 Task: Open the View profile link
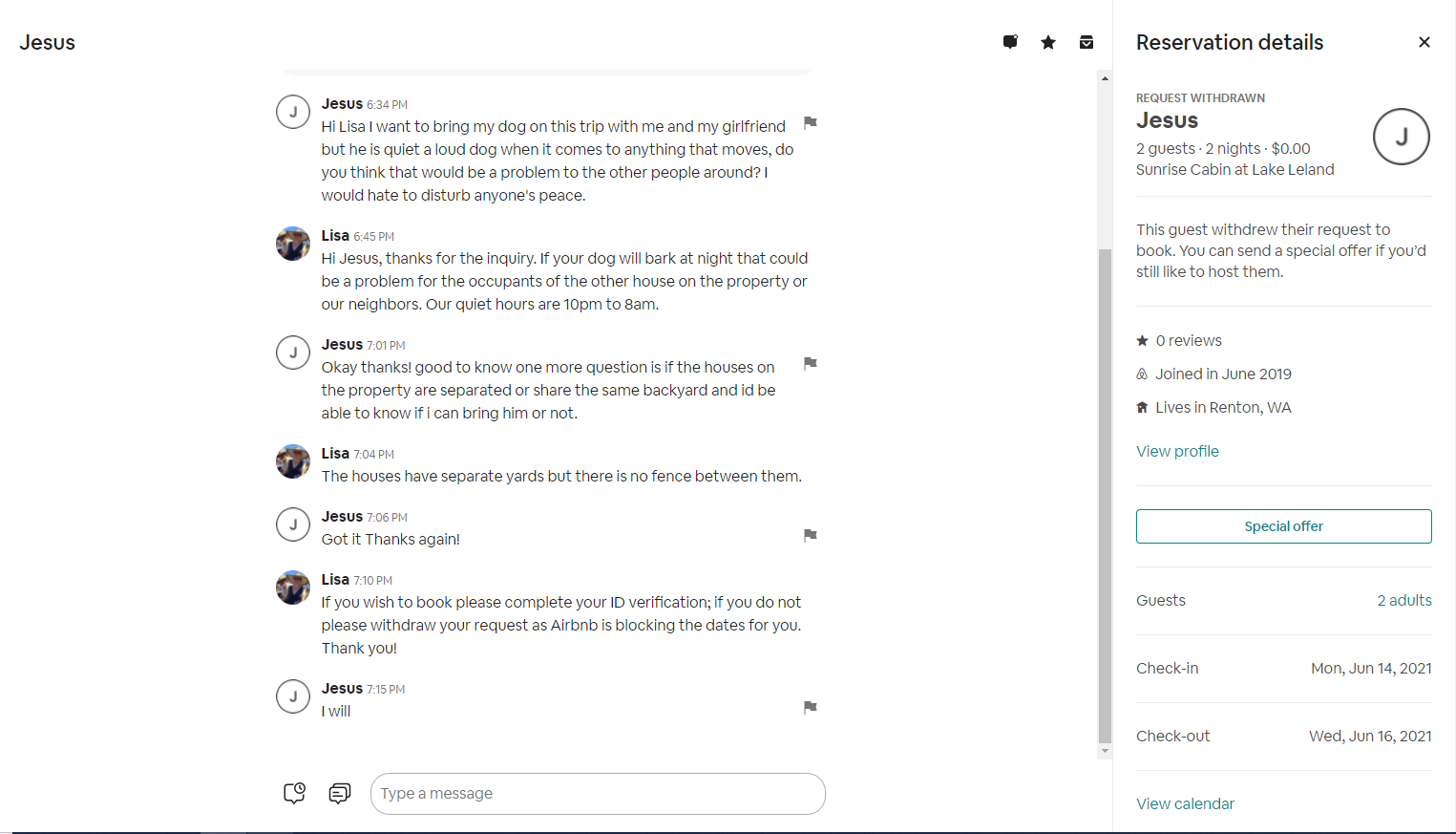click(x=1177, y=451)
